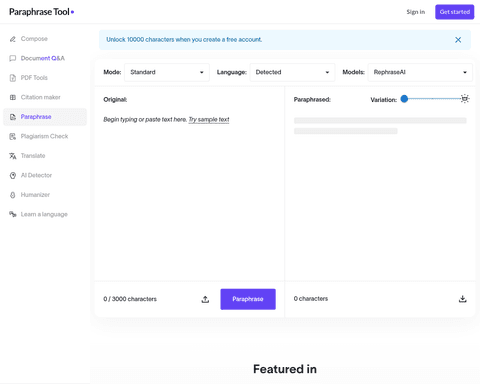Click the '0 / 3000 characters' counter
The width and height of the screenshot is (480, 384).
pos(130,299)
